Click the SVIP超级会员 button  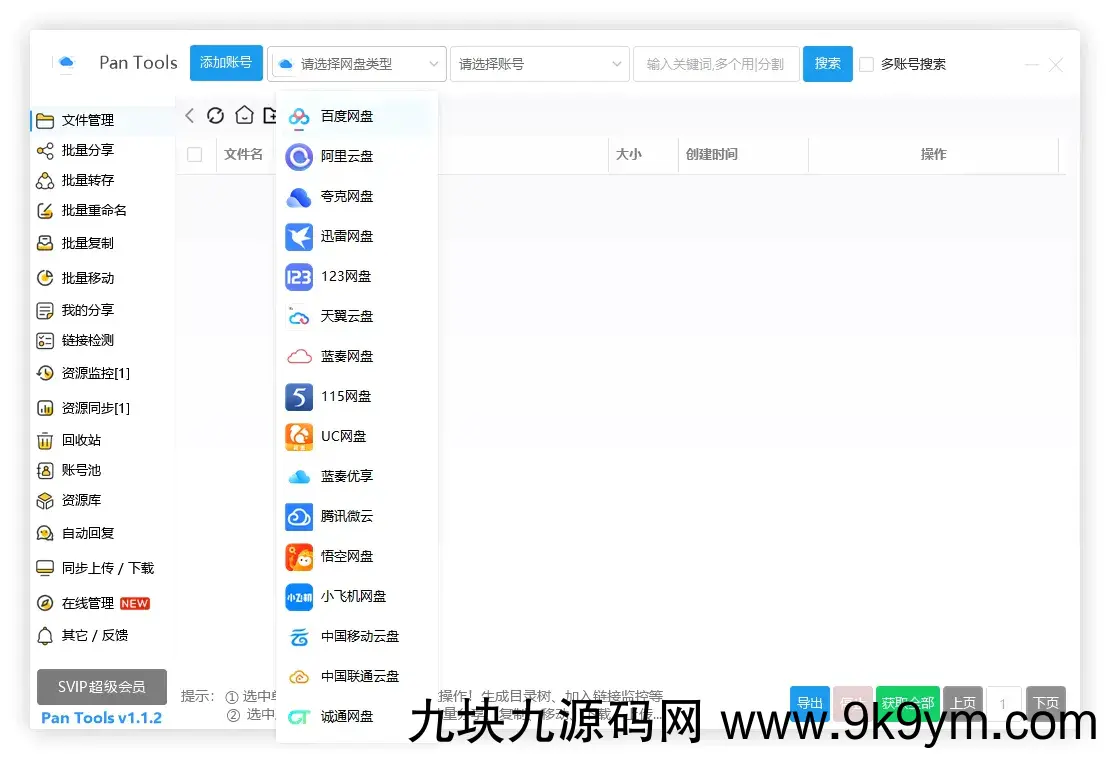[102, 687]
